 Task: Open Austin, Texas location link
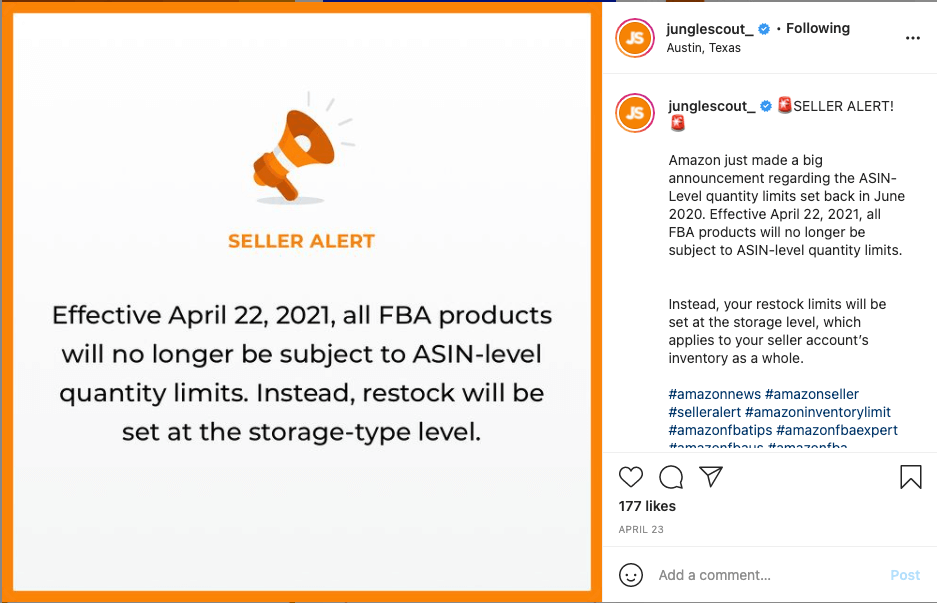pos(703,48)
